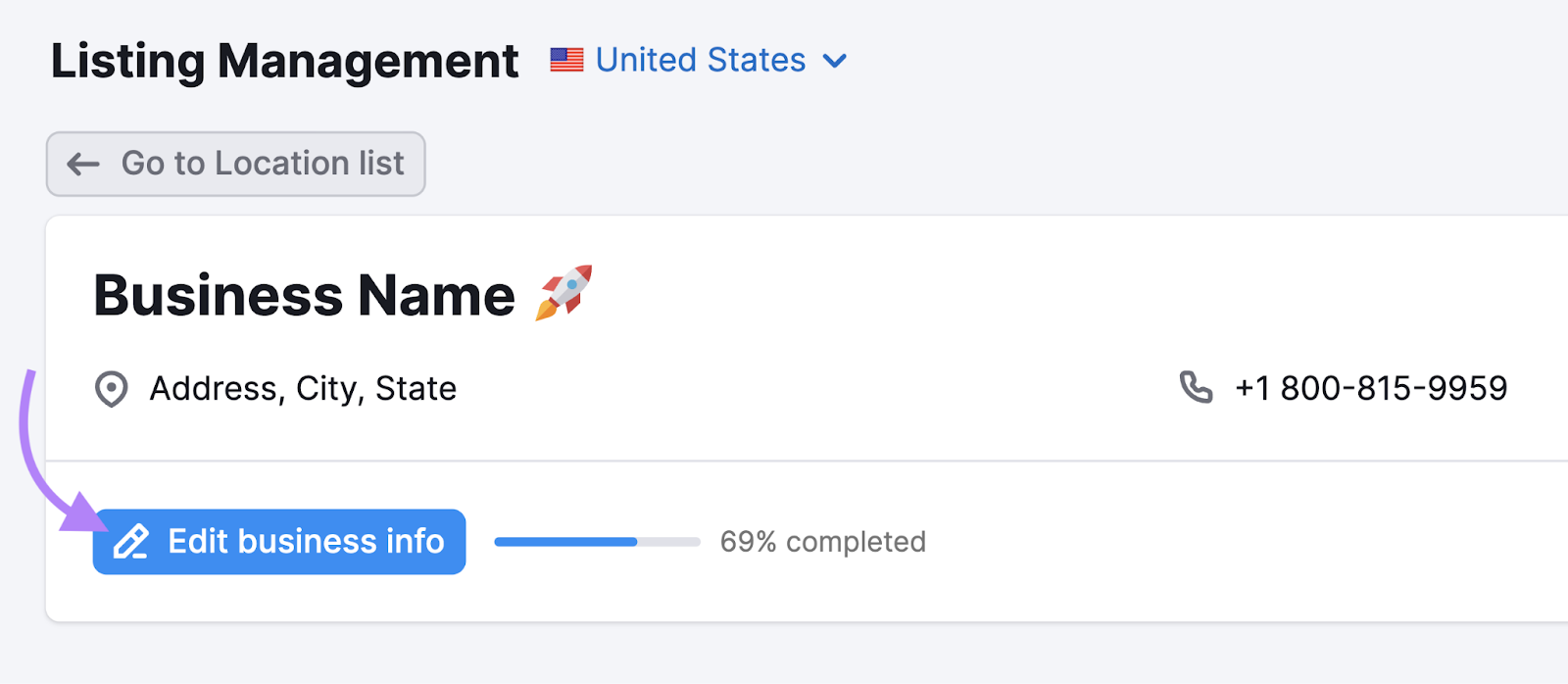Select the phone number +1 800-815-9959

click(1370, 388)
